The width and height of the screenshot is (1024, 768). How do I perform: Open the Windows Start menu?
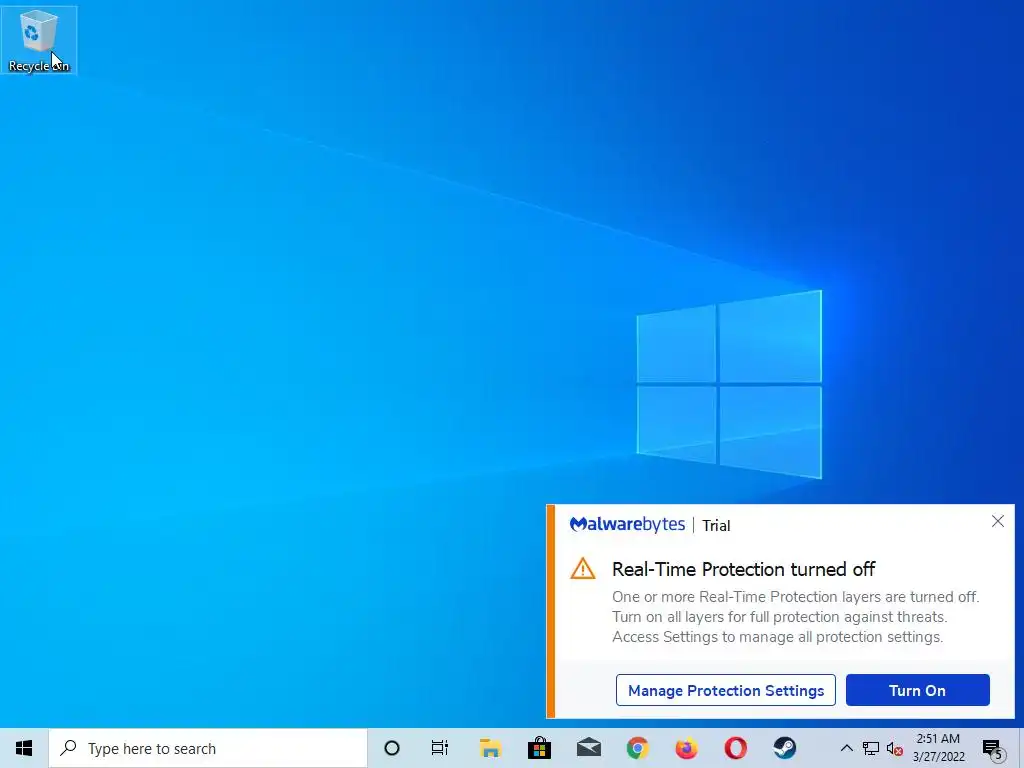[x=24, y=748]
